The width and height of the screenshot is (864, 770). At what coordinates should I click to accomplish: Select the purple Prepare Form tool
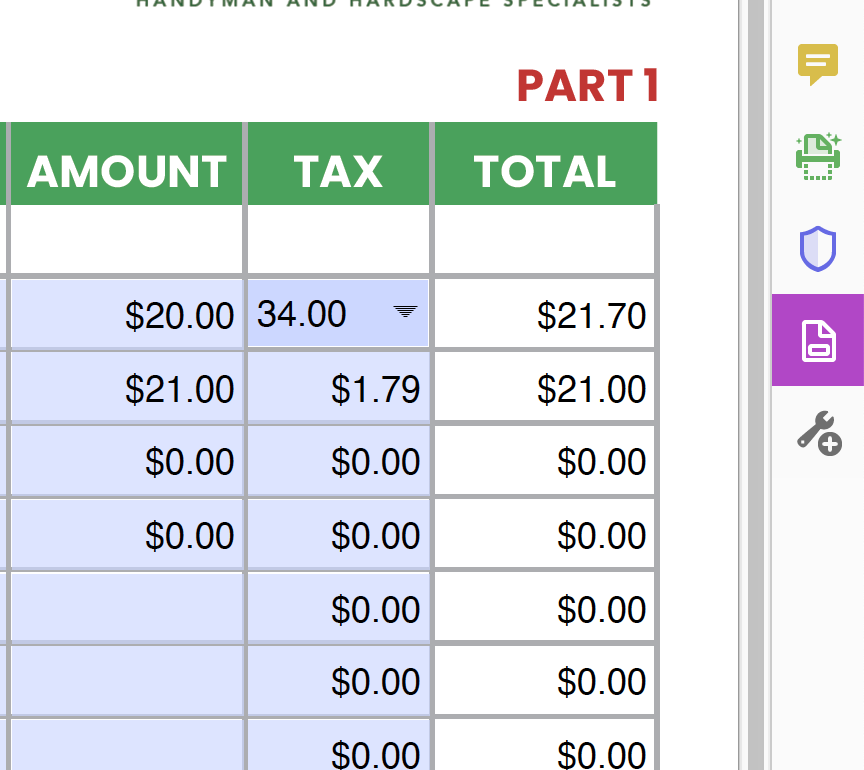(817, 340)
